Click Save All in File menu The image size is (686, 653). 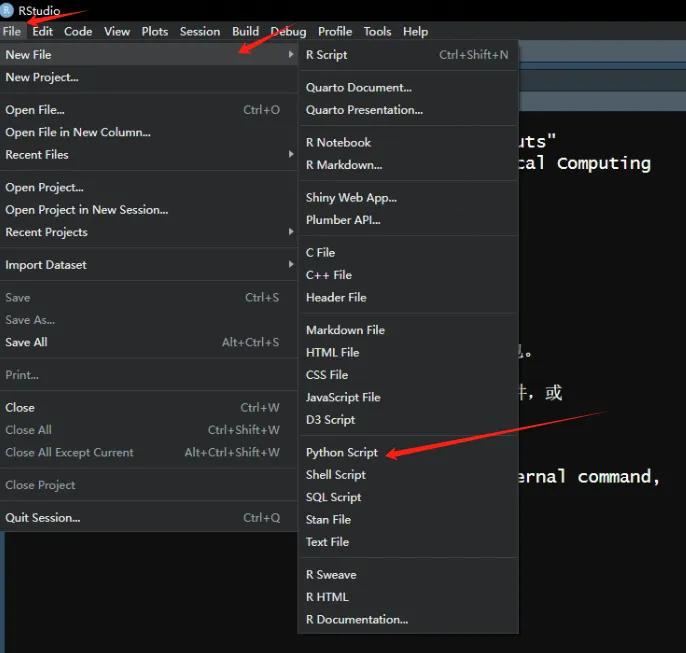click(x=149, y=342)
